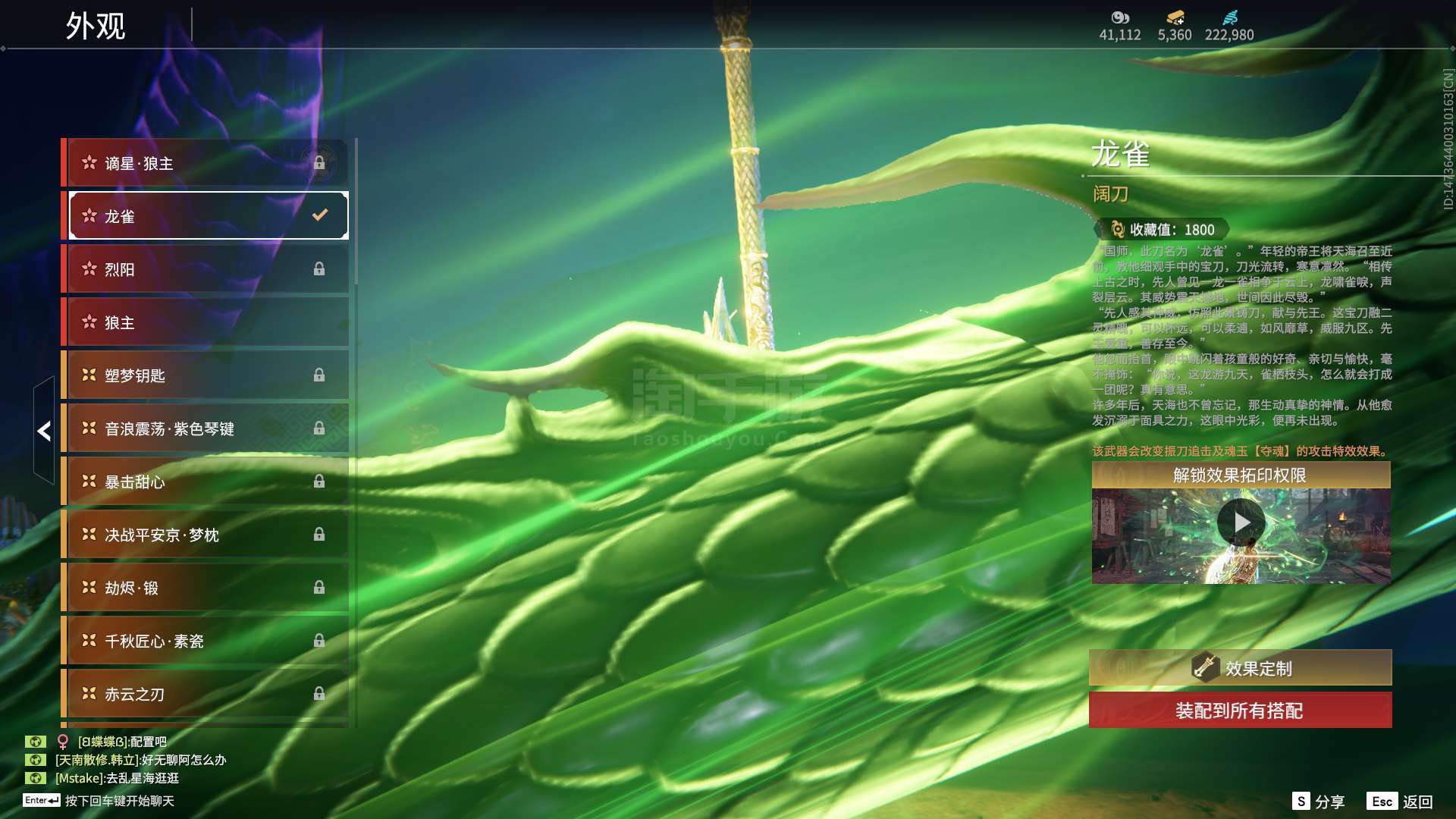
Task: Click the rarity star icon on 龙雀
Action: pyautogui.click(x=89, y=215)
